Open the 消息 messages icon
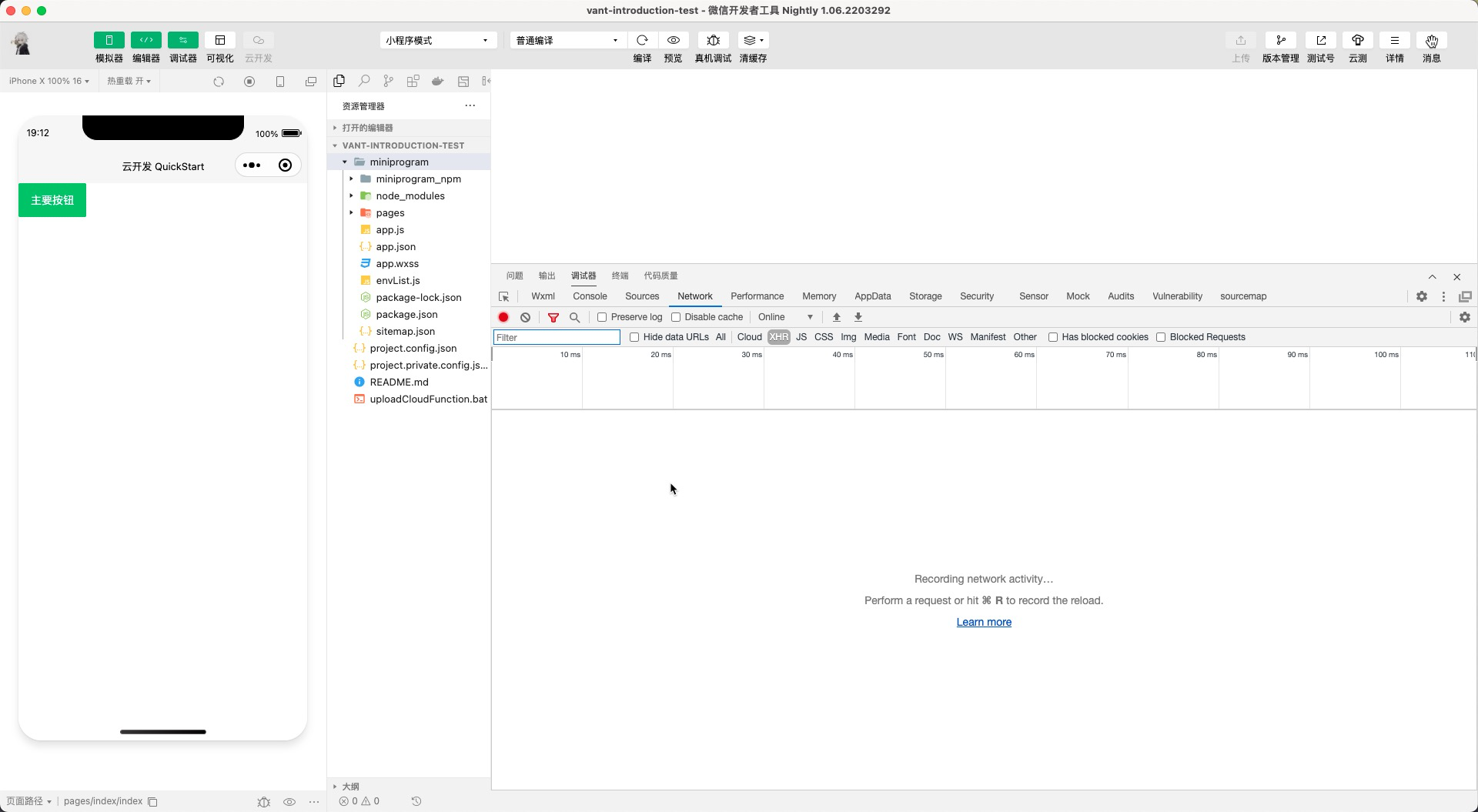Viewport: 1478px width, 812px height. point(1431,40)
